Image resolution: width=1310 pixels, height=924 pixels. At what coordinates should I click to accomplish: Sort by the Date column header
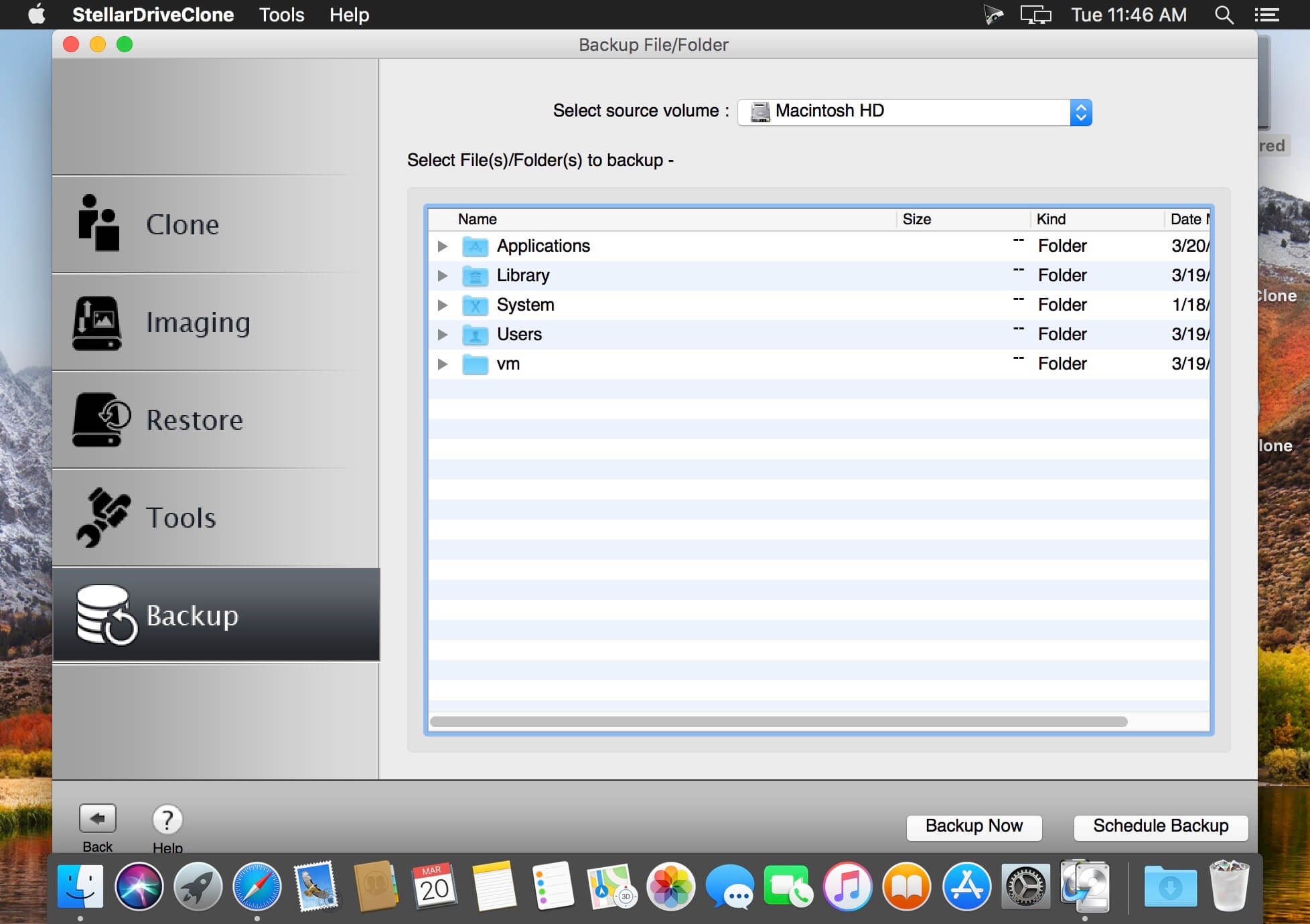pyautogui.click(x=1187, y=219)
